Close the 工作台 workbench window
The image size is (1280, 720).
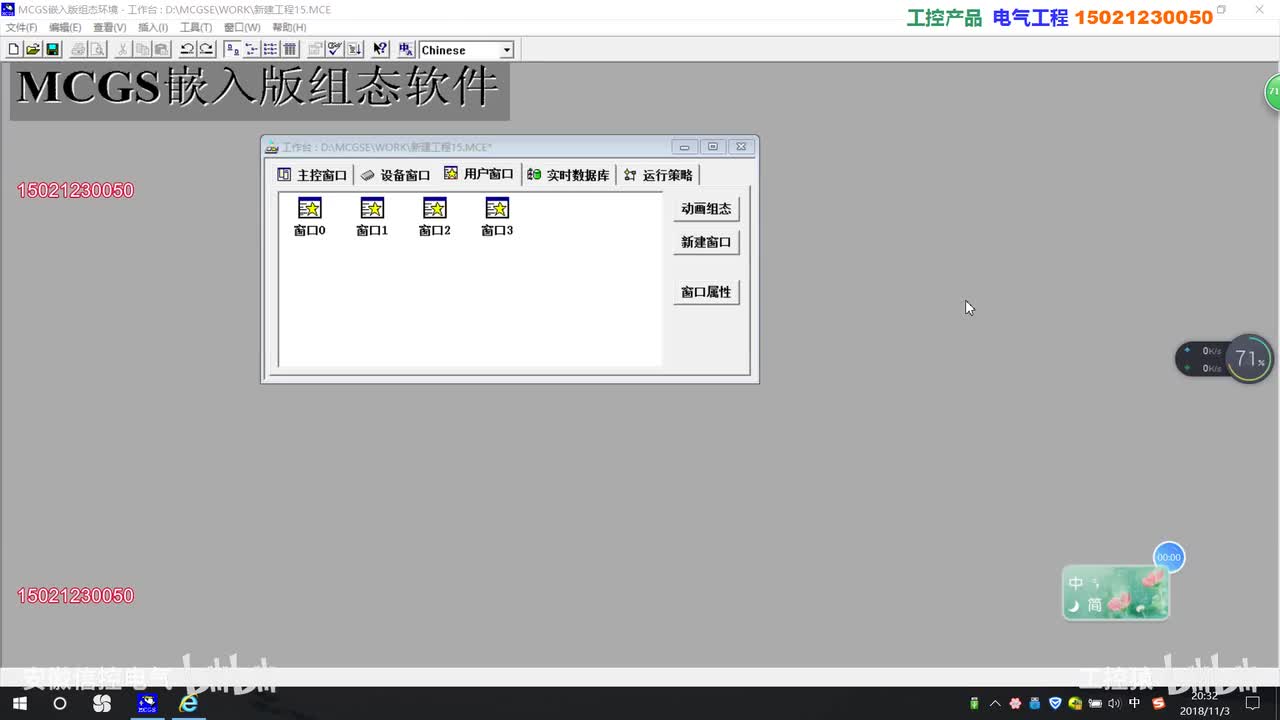pyautogui.click(x=741, y=146)
